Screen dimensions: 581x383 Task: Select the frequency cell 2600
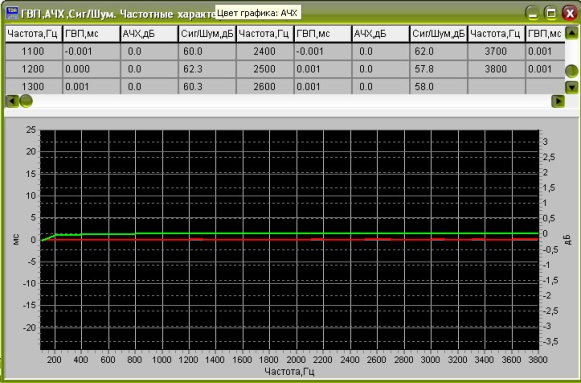[265, 87]
